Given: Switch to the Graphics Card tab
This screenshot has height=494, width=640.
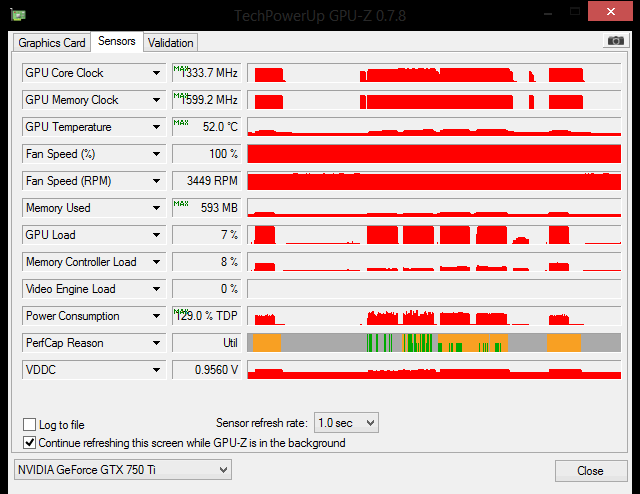Looking at the screenshot, I should 52,43.
